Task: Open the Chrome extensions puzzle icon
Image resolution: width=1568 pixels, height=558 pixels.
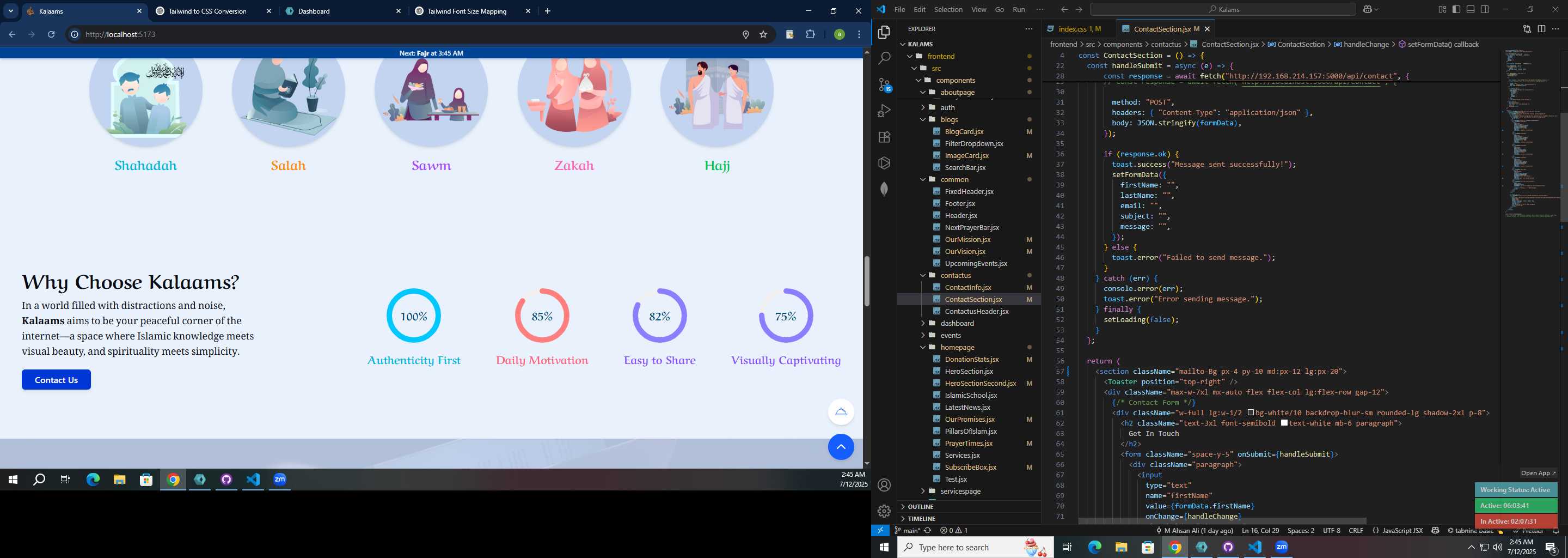Action: [x=810, y=34]
